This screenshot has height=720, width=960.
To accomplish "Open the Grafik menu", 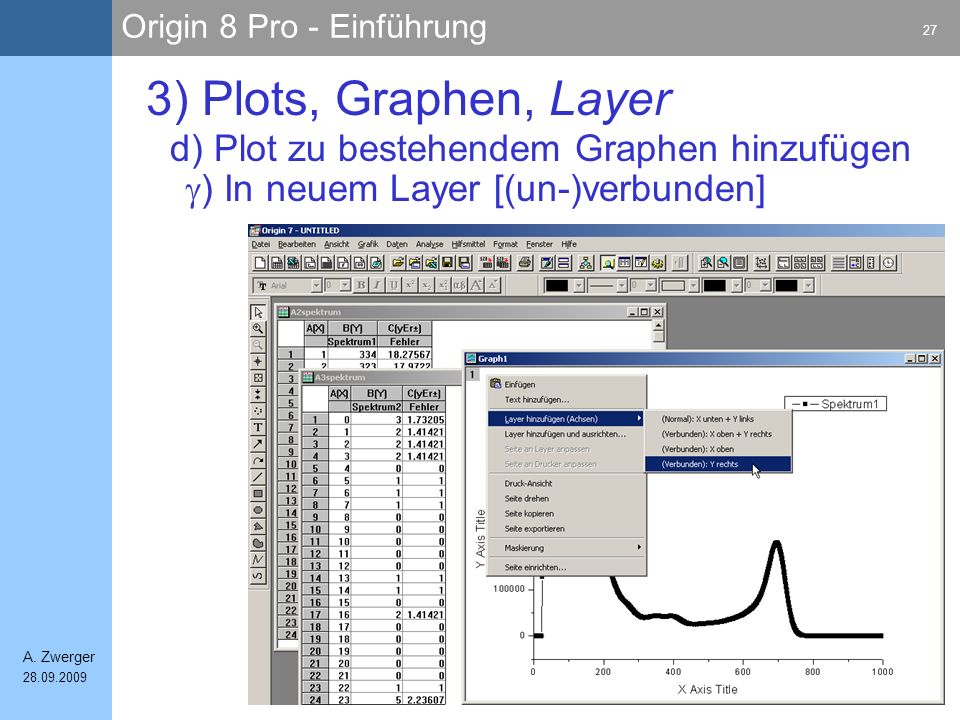I will coord(368,244).
